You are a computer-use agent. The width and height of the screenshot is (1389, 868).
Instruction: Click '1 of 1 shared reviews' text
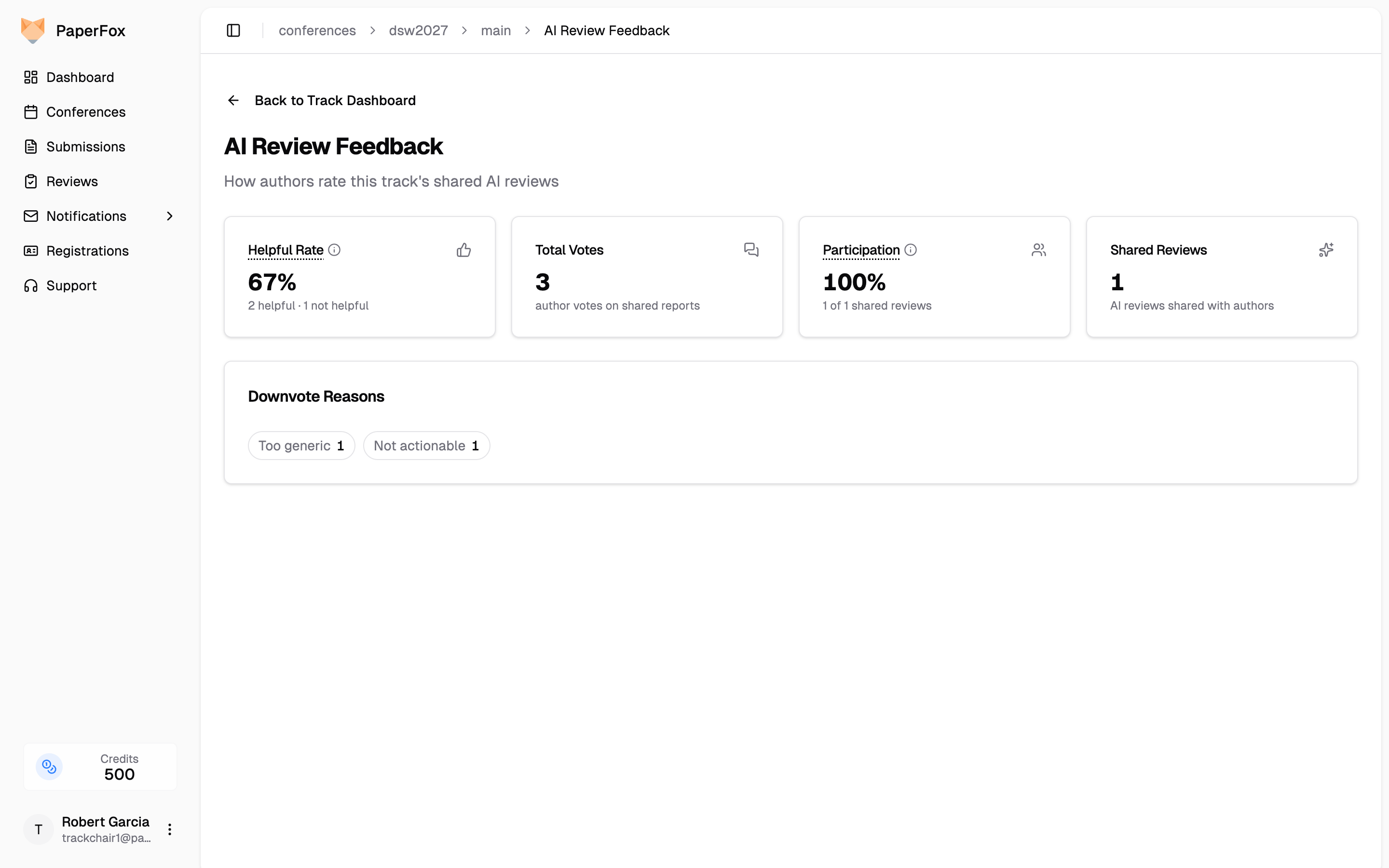877,305
